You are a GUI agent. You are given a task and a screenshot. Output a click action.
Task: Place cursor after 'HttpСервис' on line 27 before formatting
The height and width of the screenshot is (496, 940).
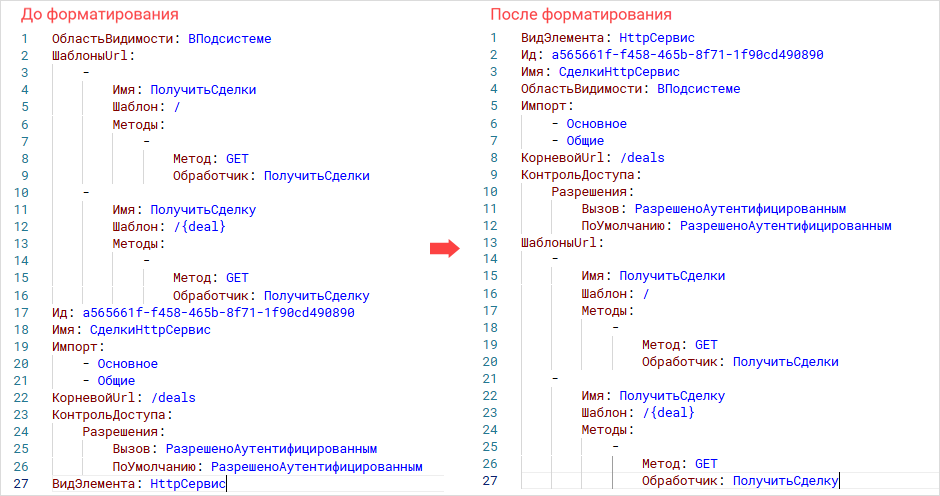pyautogui.click(x=227, y=484)
